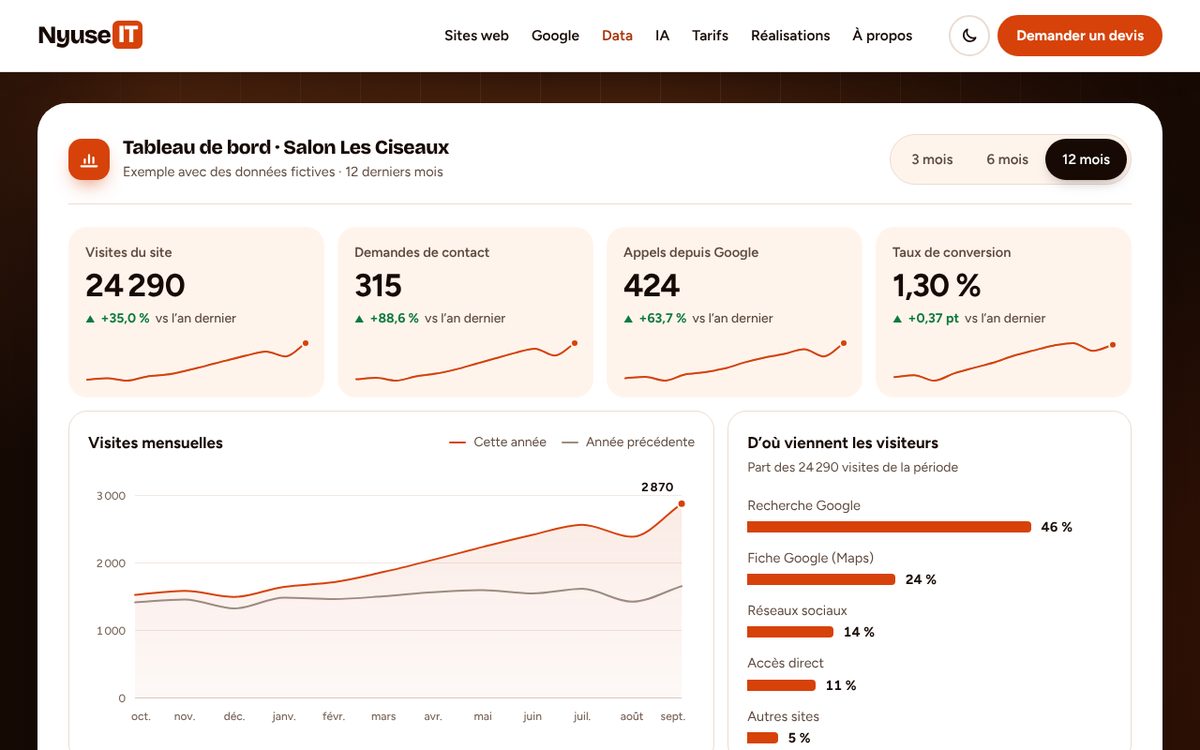Click the Demandes de contact card
The width and height of the screenshot is (1200, 750).
pos(465,312)
